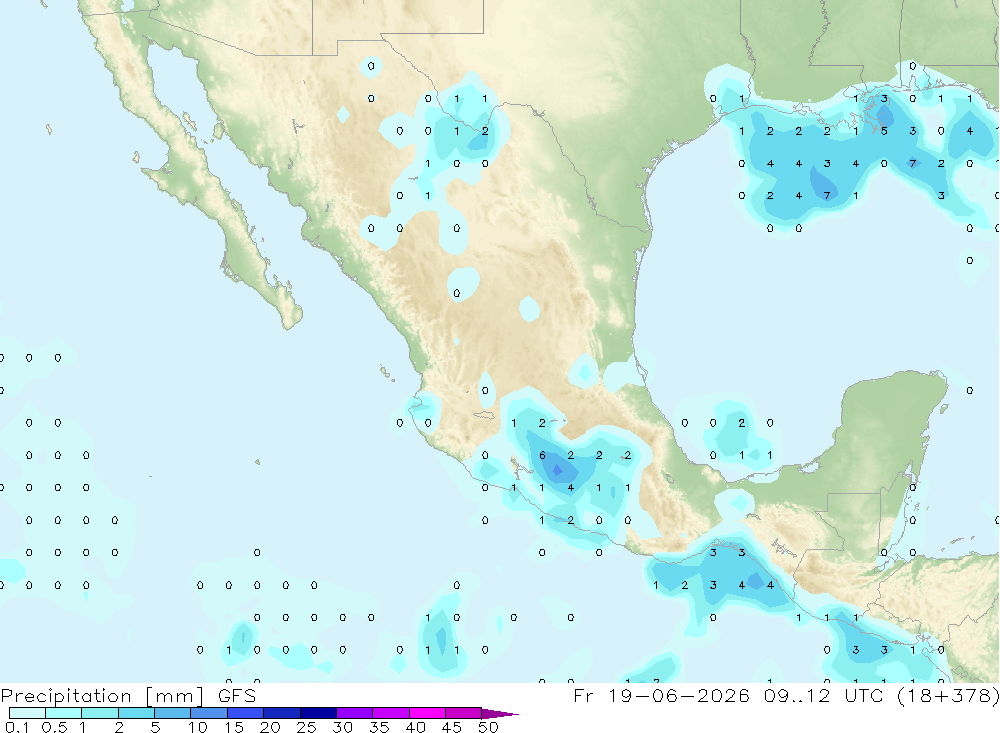1000x733 pixels.
Task: Click the 'GFS' model label
Action: click(237, 695)
